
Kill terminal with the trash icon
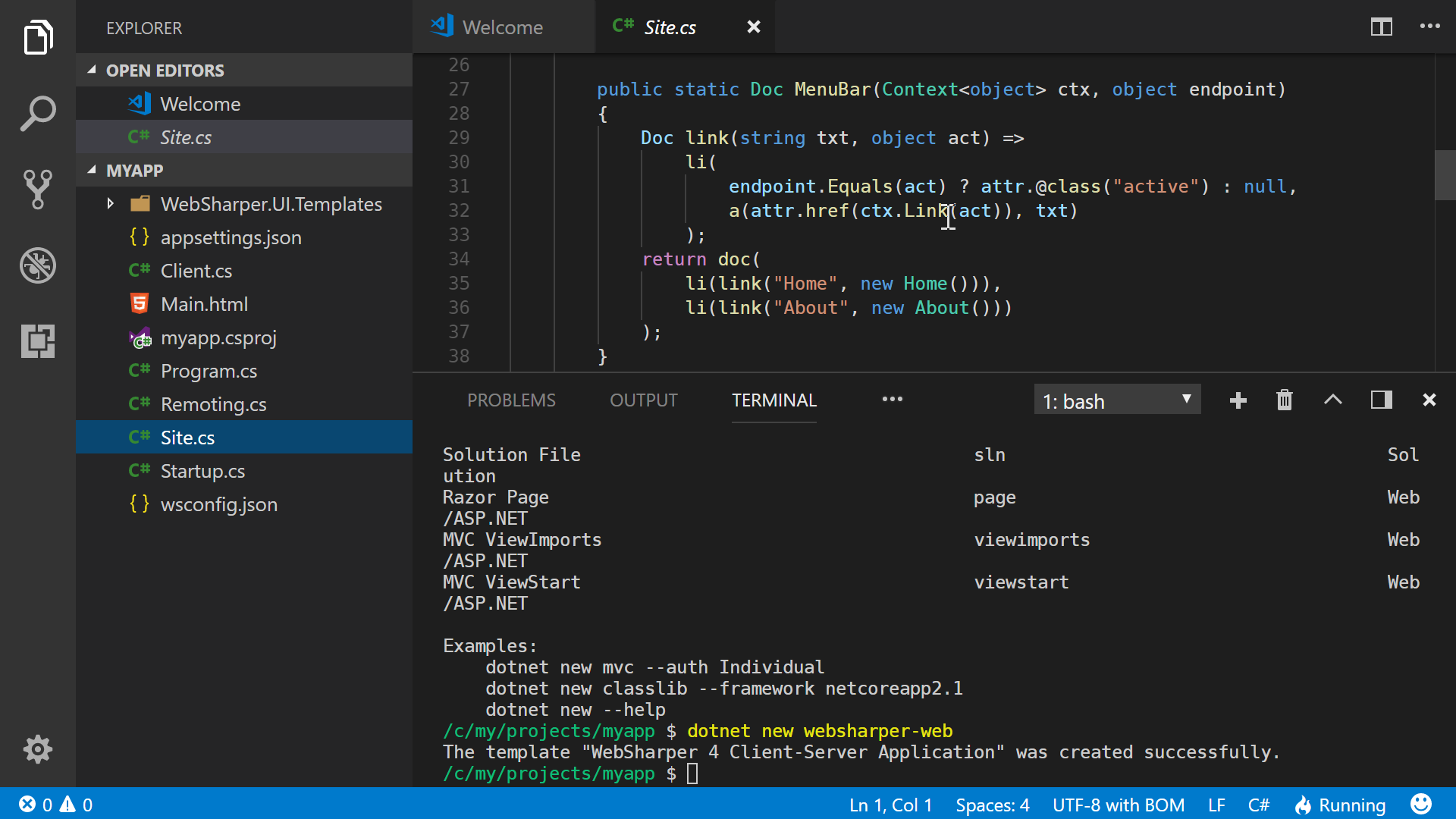pyautogui.click(x=1284, y=400)
